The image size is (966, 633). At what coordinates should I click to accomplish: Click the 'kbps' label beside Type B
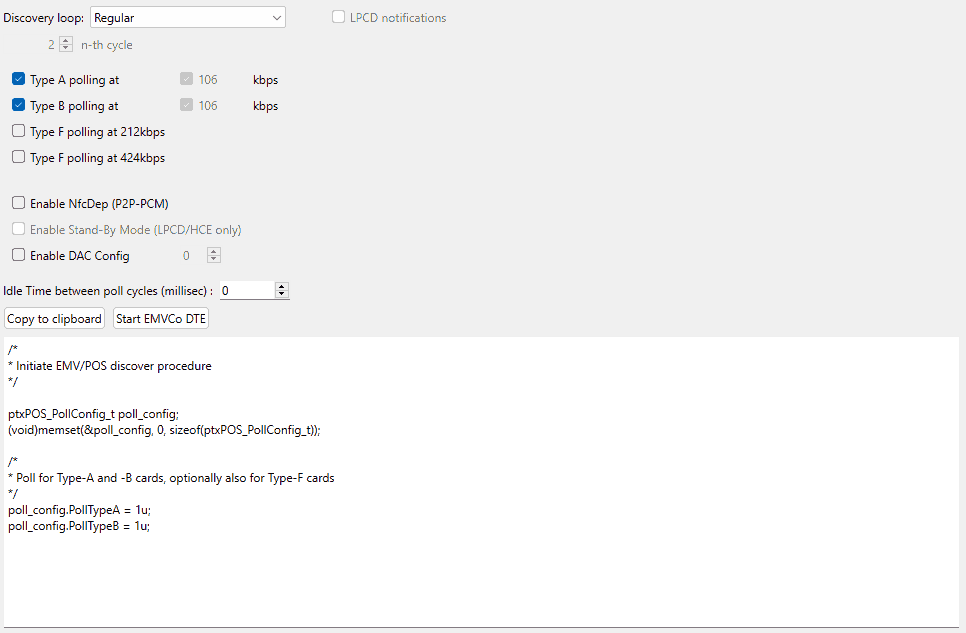tap(266, 105)
